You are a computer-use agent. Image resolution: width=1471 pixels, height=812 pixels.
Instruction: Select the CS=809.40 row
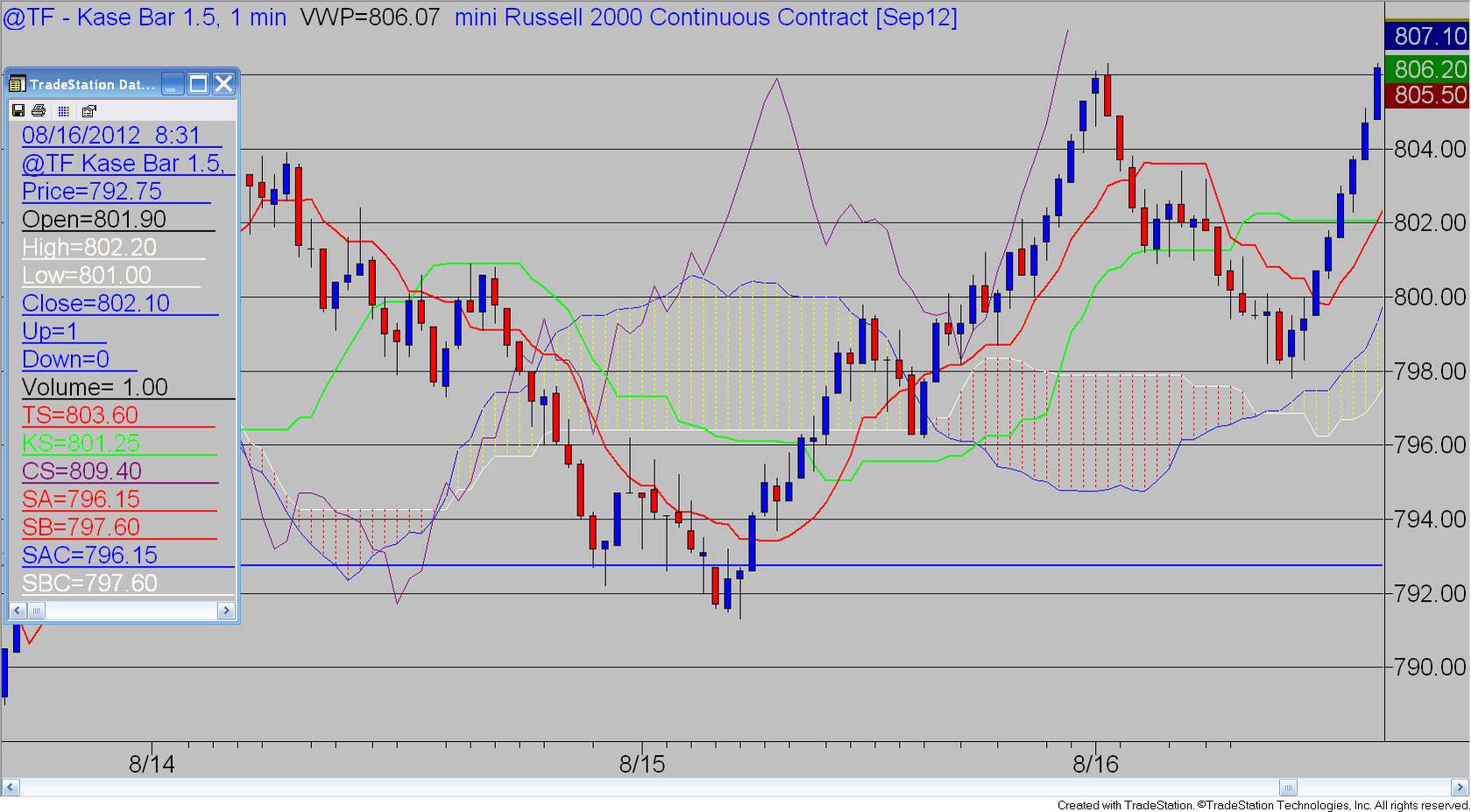point(122,471)
